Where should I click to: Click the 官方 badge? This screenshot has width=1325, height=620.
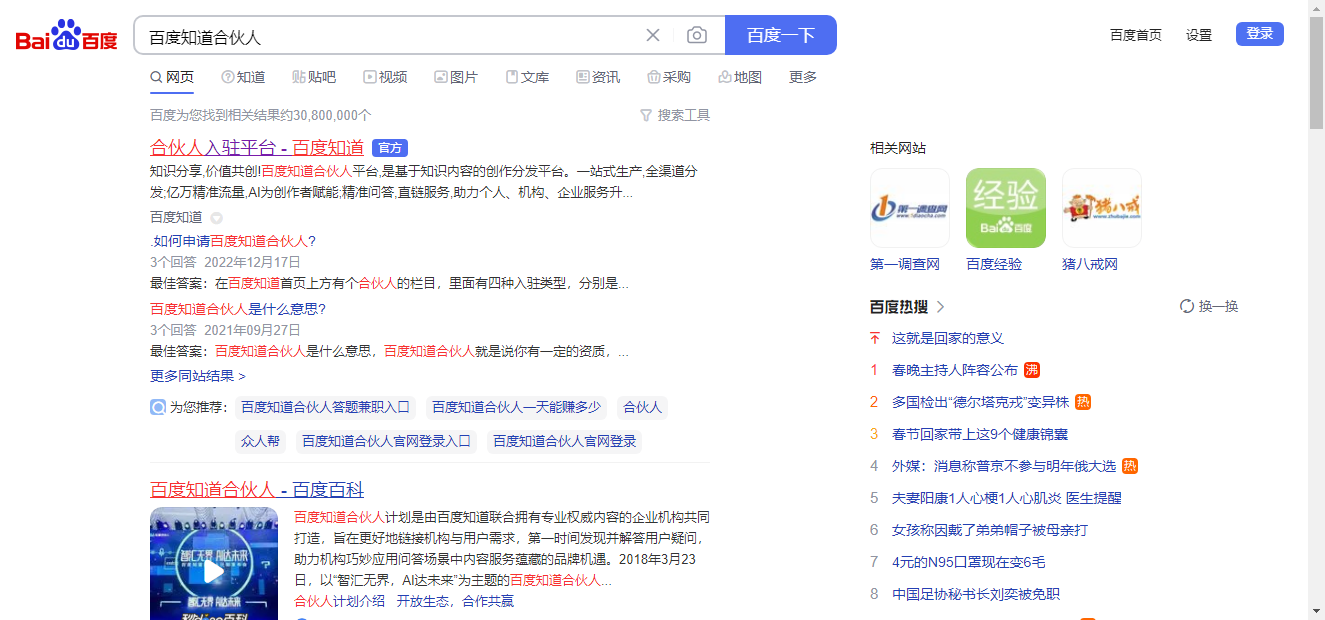390,148
